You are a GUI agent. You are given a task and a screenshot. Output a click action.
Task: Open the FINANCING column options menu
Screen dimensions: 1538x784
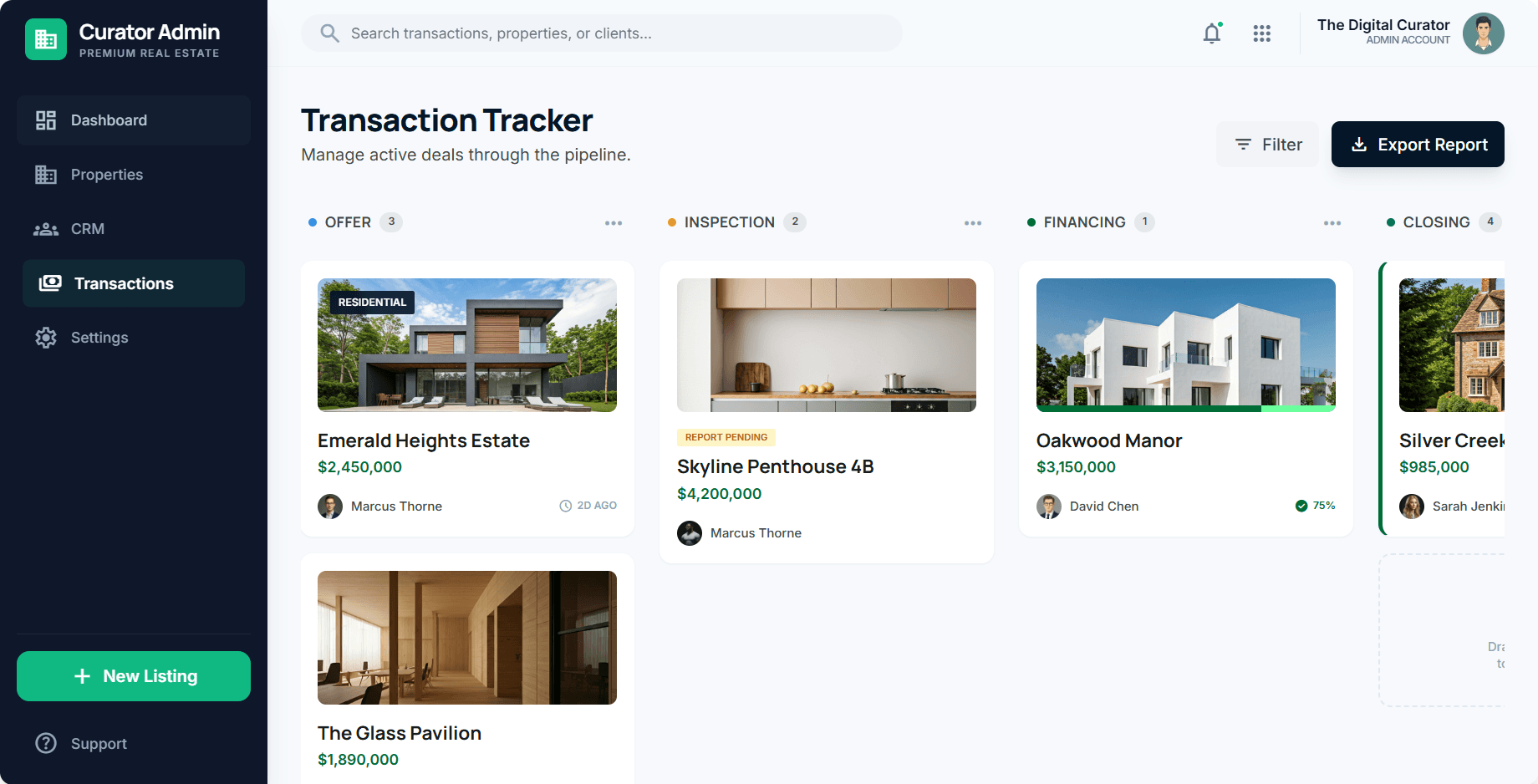coord(1332,222)
